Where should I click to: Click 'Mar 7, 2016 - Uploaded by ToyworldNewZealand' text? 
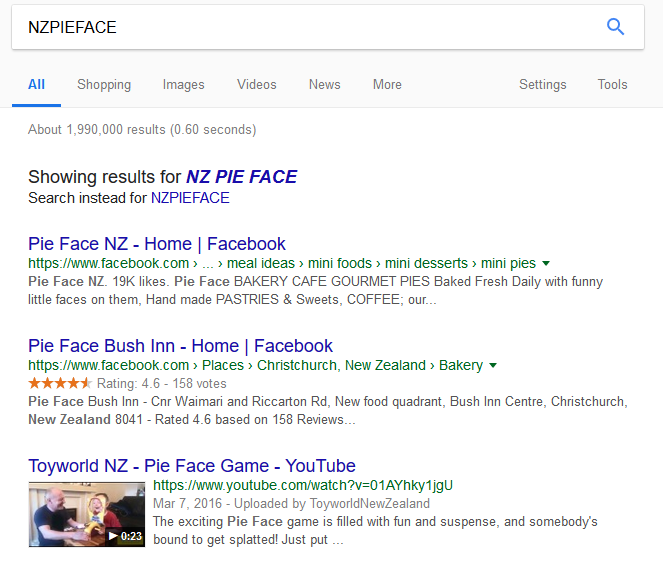pos(291,504)
